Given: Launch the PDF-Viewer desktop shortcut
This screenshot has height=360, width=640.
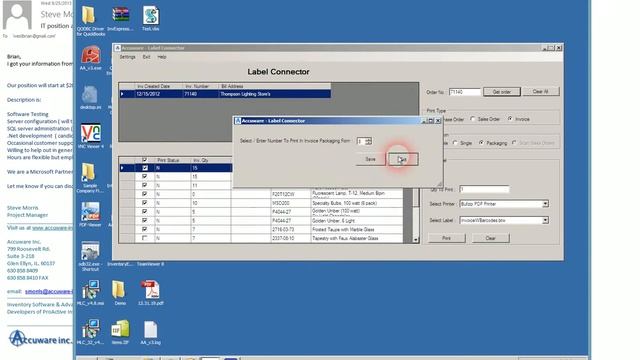Looking at the screenshot, I should [90, 212].
